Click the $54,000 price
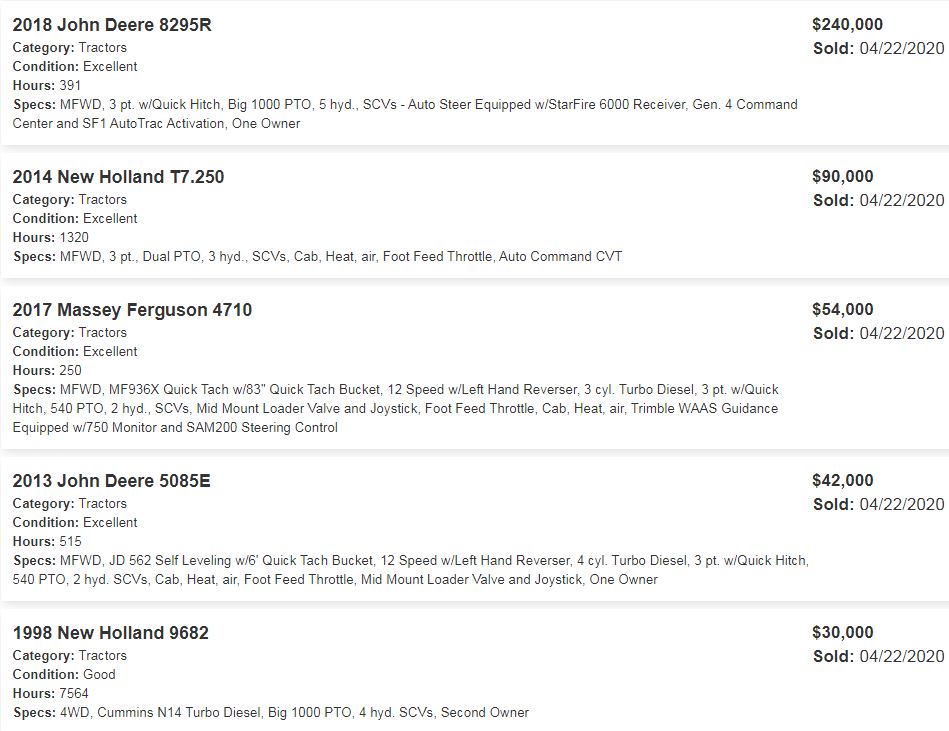The height and width of the screenshot is (731, 949). [842, 310]
